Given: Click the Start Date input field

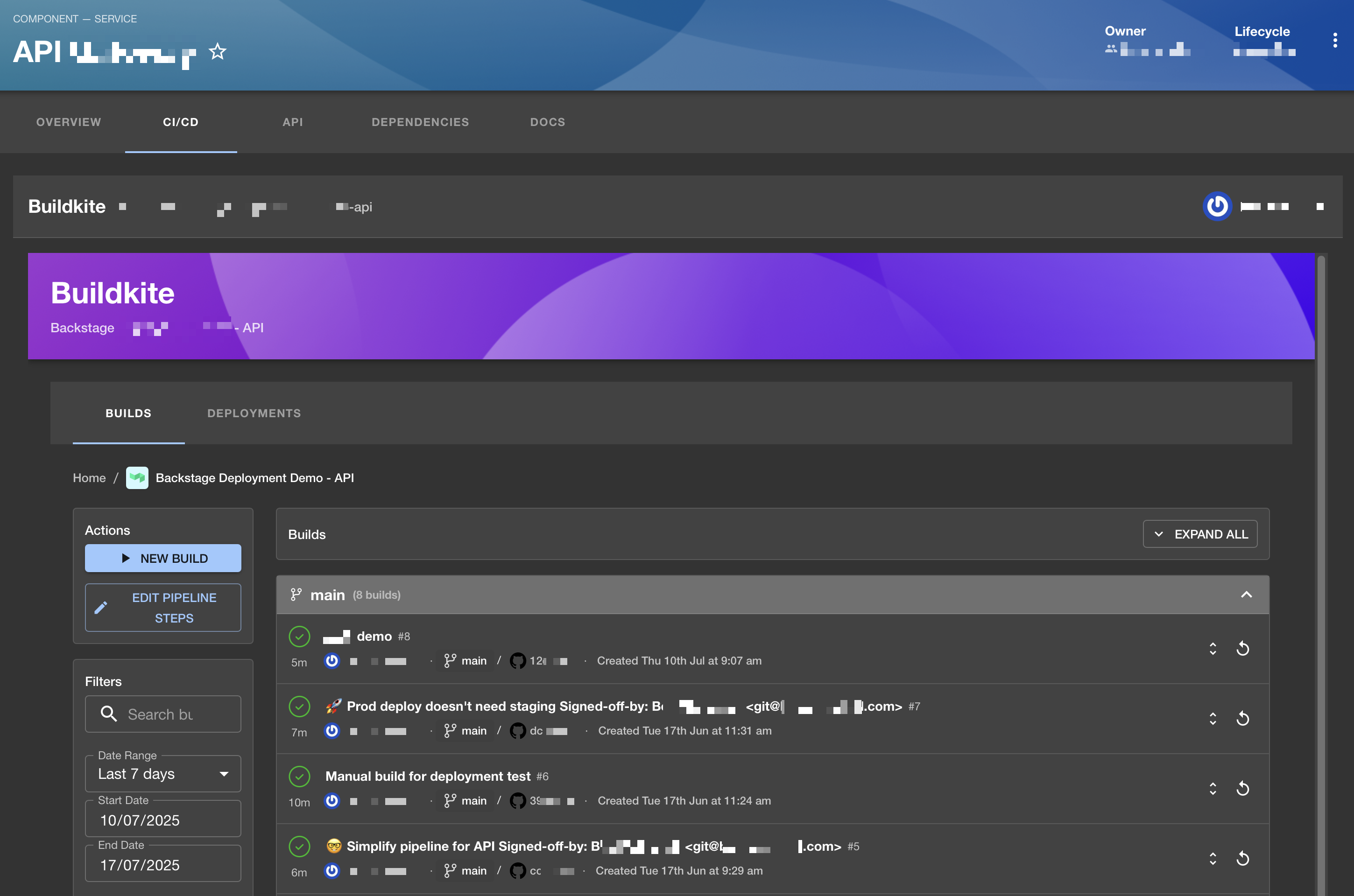Looking at the screenshot, I should [x=163, y=819].
